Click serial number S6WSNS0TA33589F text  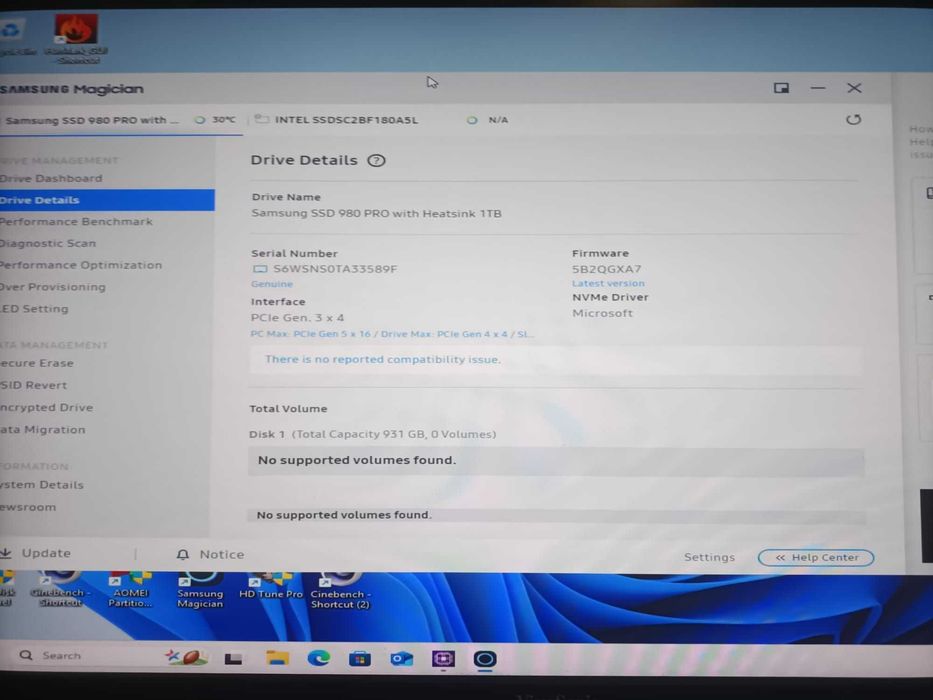(335, 269)
